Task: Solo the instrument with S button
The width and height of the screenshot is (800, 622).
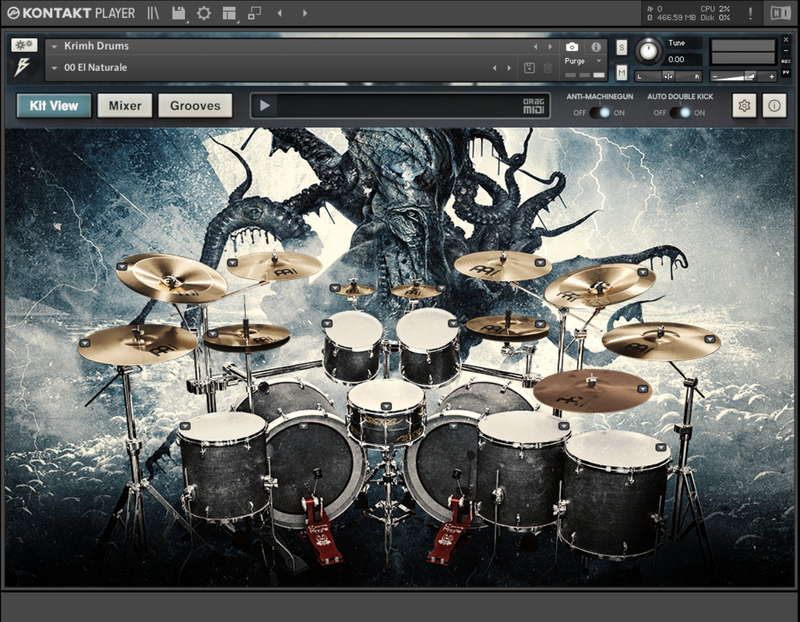Action: tap(622, 47)
